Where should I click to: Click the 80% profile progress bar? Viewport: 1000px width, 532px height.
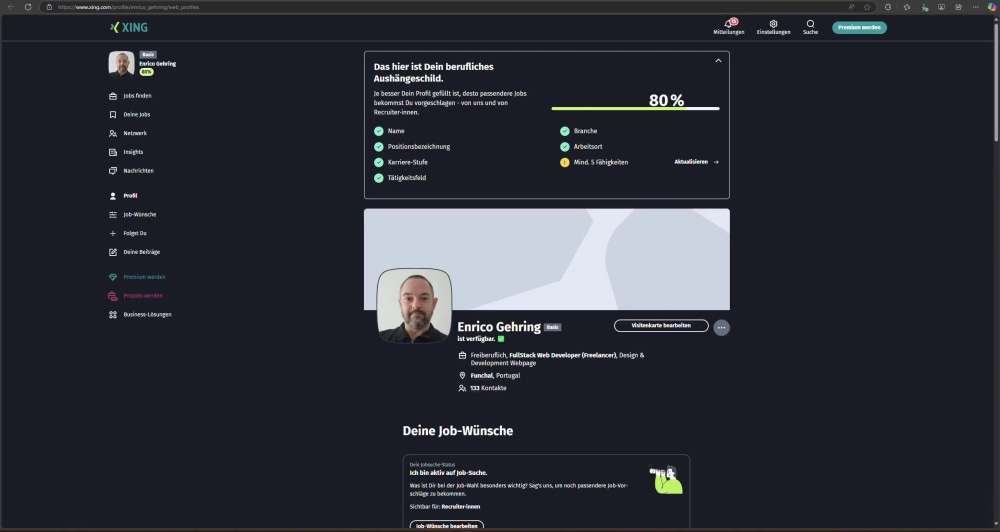635,108
